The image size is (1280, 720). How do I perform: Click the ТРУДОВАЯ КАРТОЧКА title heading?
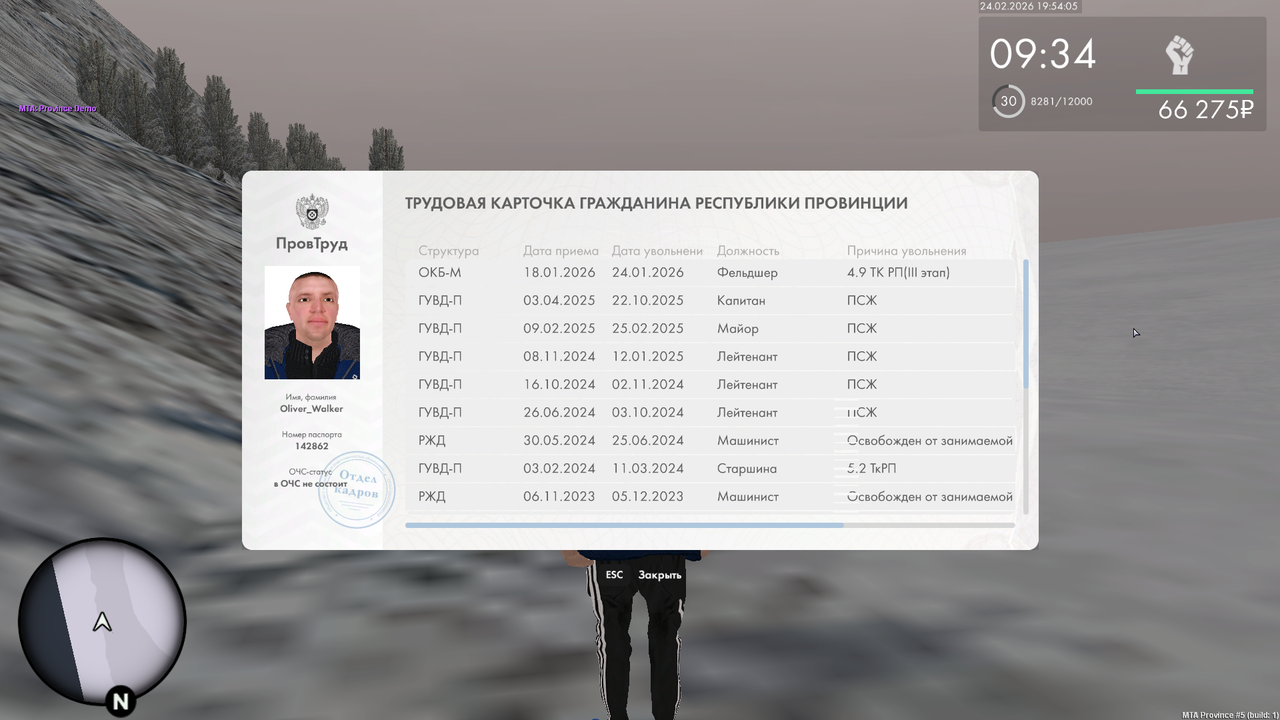tap(656, 203)
